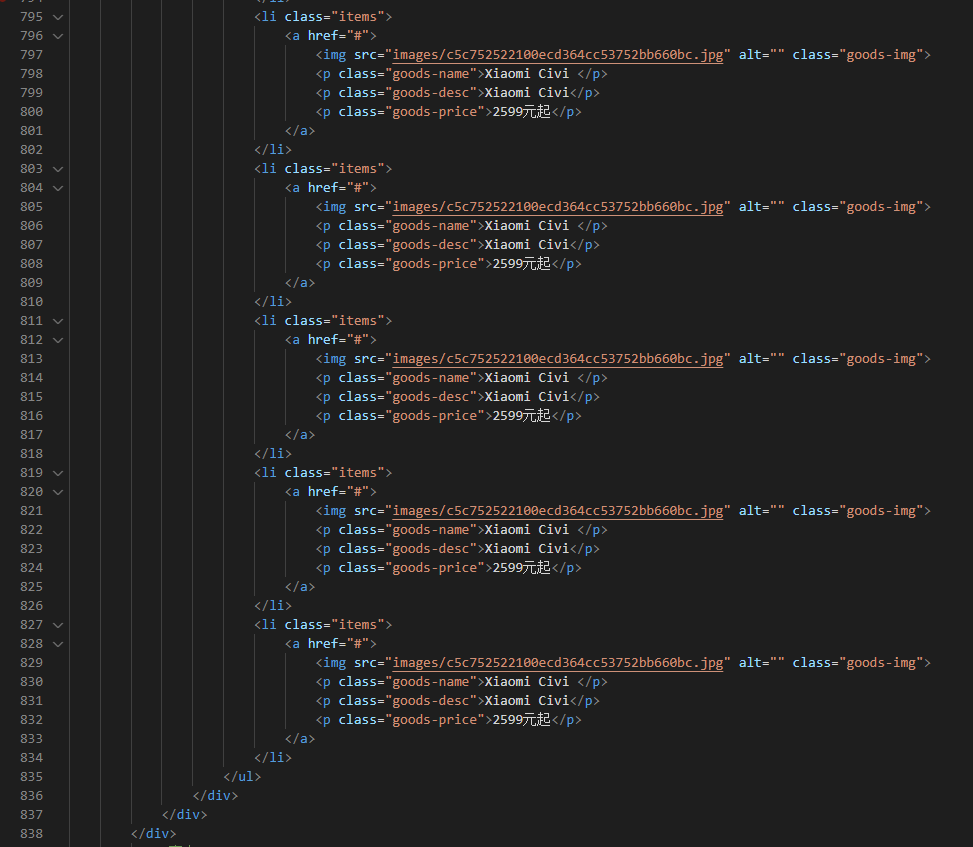This screenshot has height=847, width=973.
Task: Click goods-name Xiaomi Civi text line 814
Action: [526, 378]
